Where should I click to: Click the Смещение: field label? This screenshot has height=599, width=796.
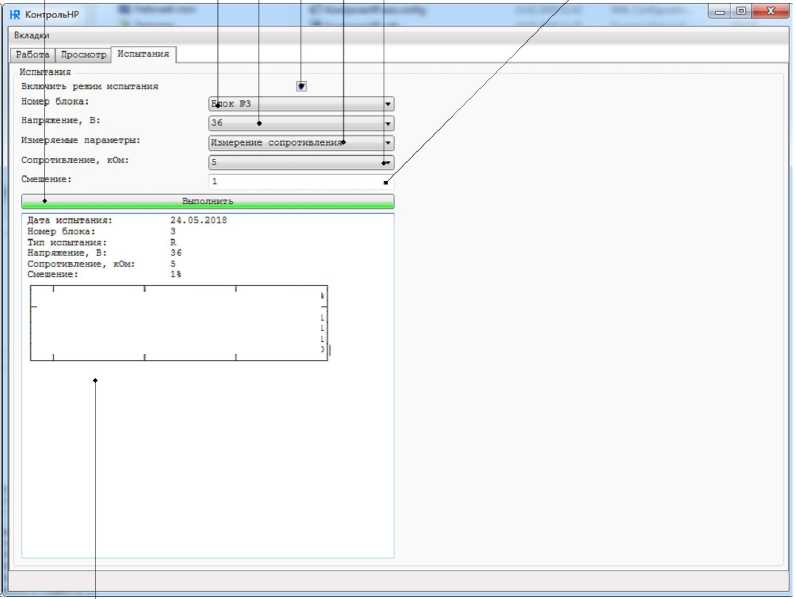pyautogui.click(x=48, y=180)
